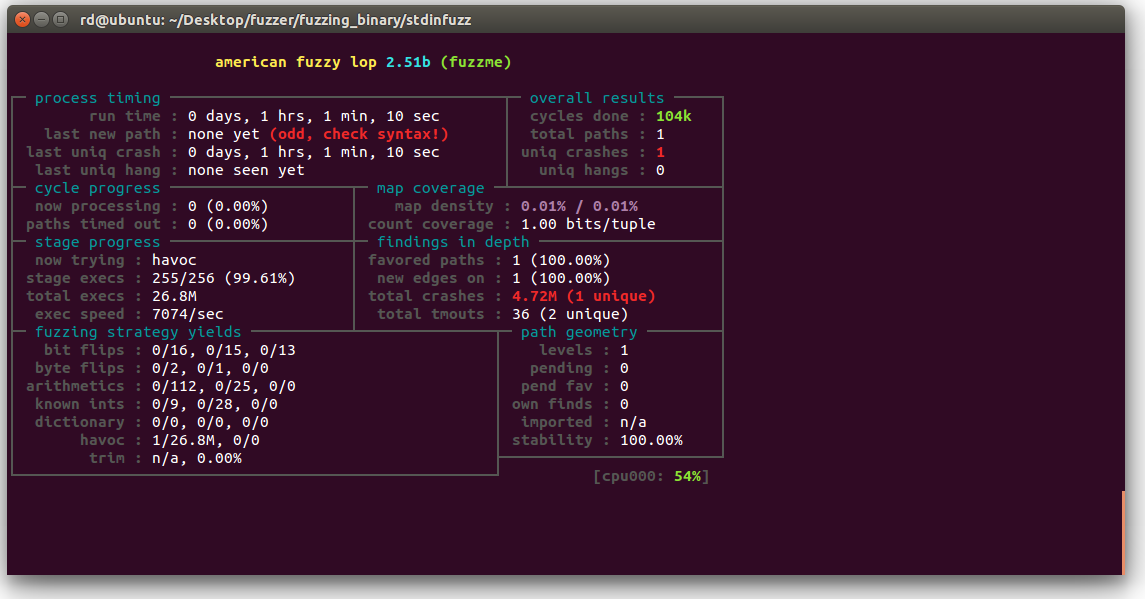
Task: Click the cycles done value 104k
Action: tap(673, 116)
